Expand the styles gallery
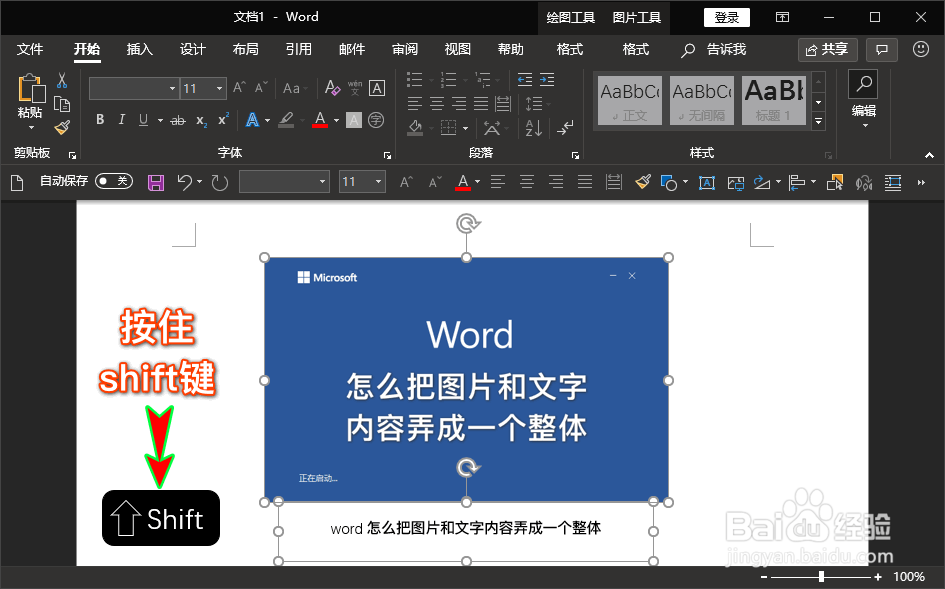Screen dimensions: 945x589 click(818, 121)
